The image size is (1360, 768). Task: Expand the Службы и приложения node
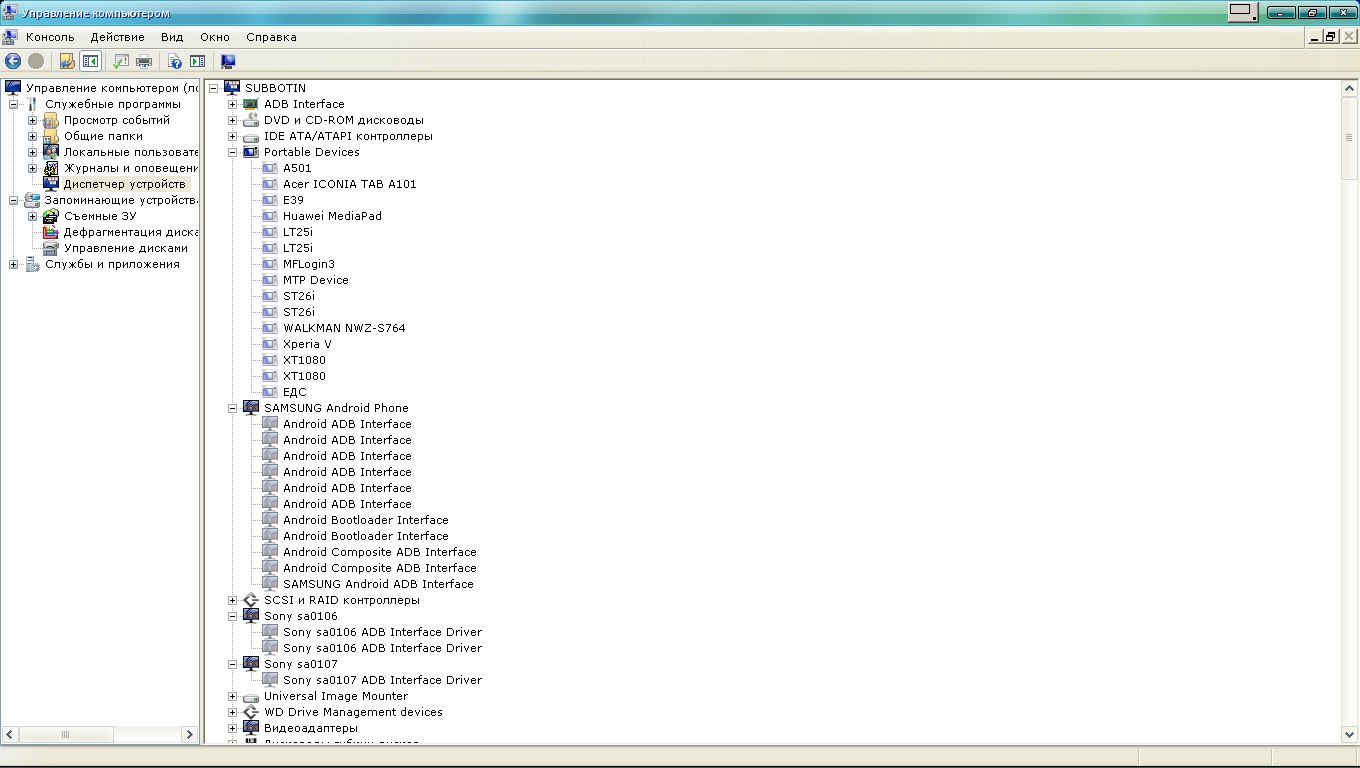coord(13,264)
